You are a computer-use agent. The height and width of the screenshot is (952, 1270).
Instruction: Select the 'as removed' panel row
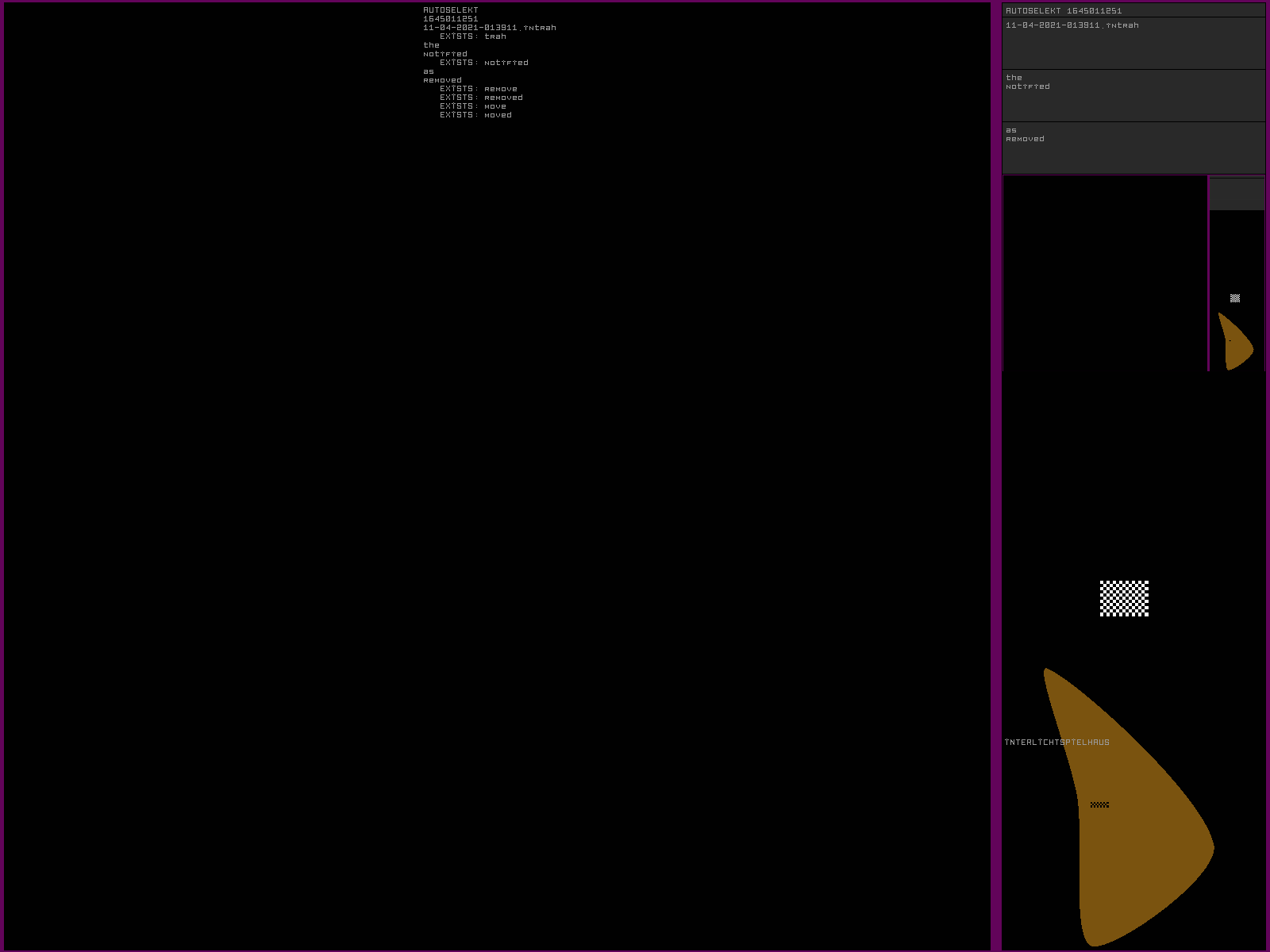(1133, 148)
